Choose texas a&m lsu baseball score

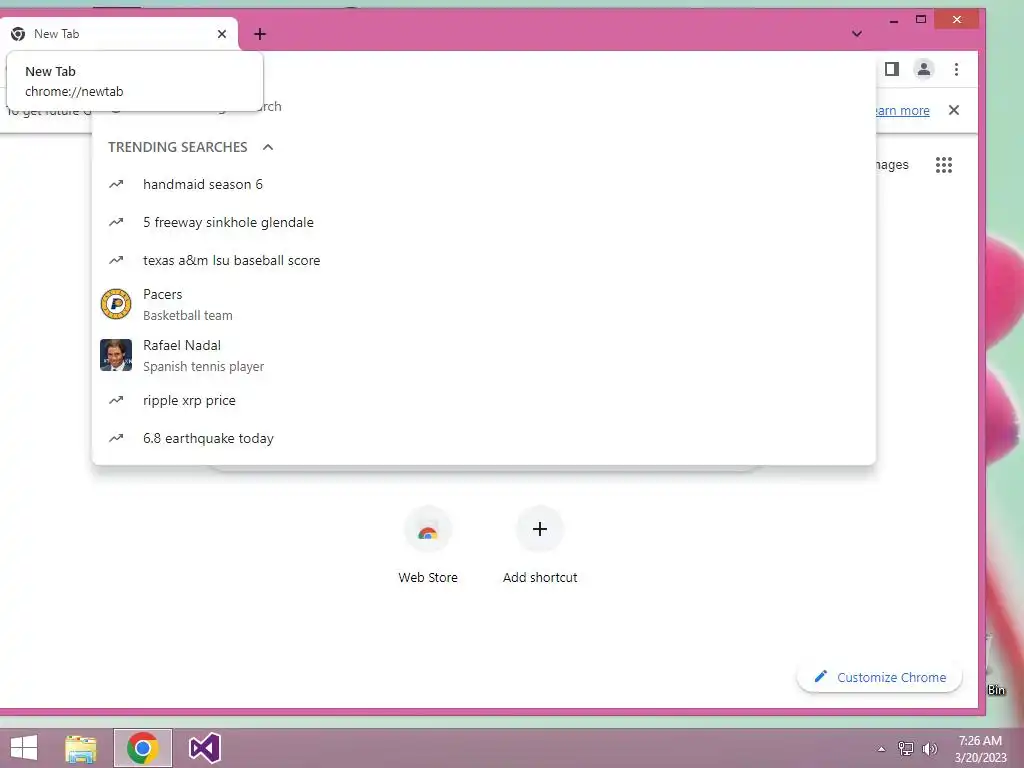[483, 260]
